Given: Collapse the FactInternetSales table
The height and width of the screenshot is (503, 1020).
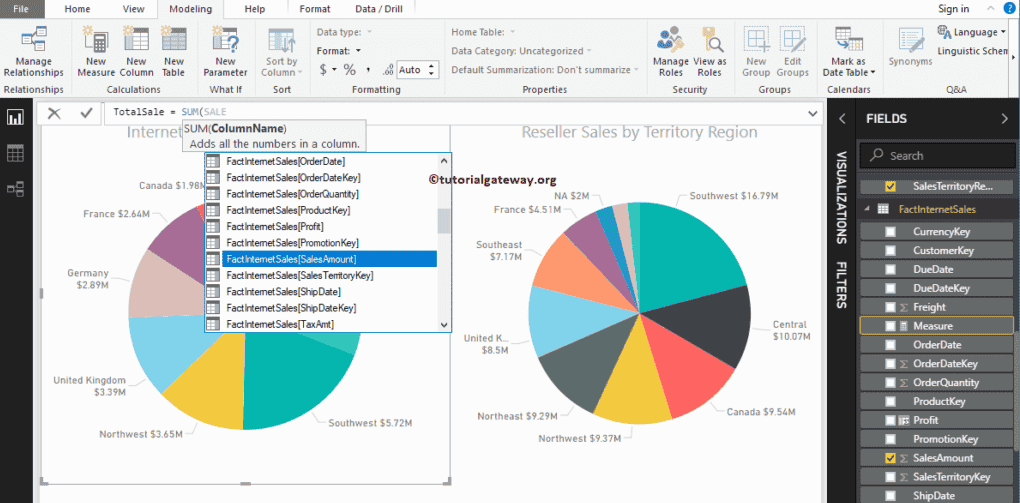Looking at the screenshot, I should (866, 210).
